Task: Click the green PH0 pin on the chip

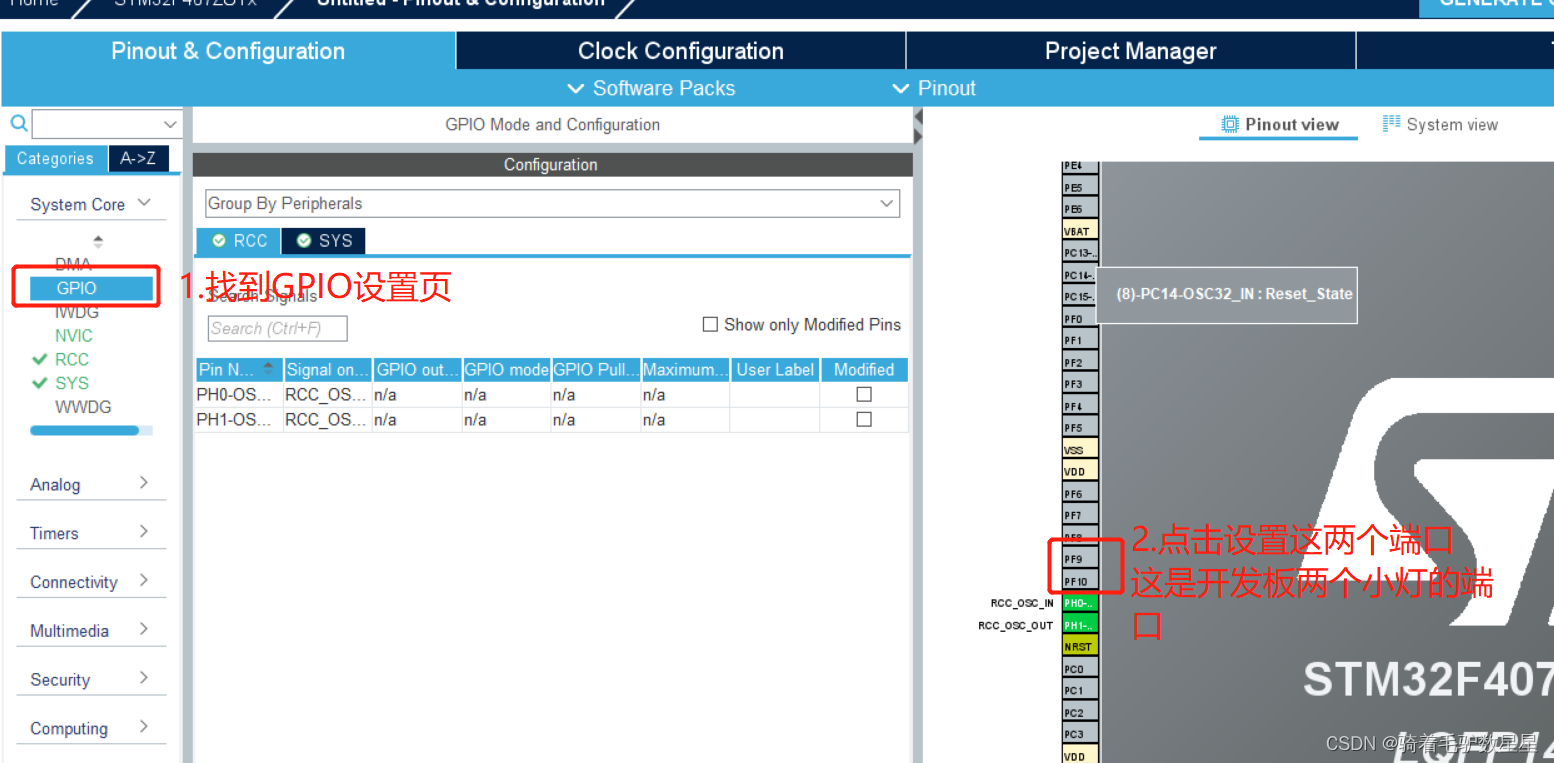Action: [x=1080, y=603]
